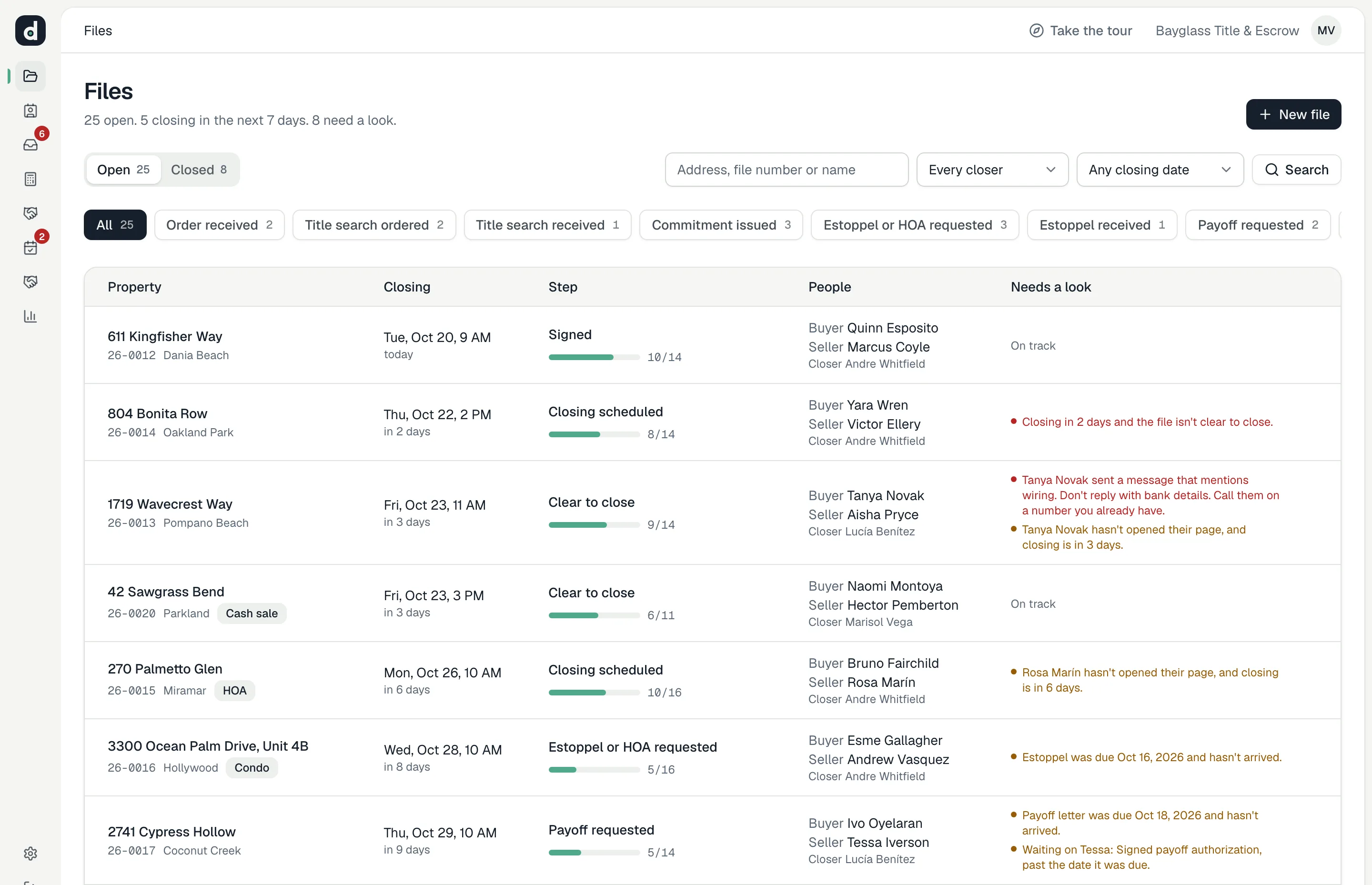Switch to the Closed 8 files view
Image resolution: width=1372 pixels, height=885 pixels.
click(199, 170)
